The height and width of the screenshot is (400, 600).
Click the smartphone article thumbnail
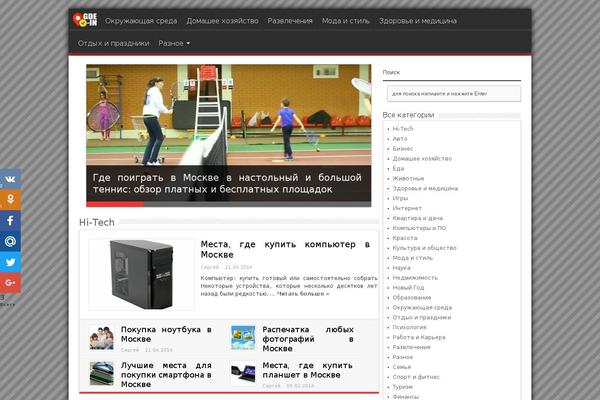click(101, 373)
